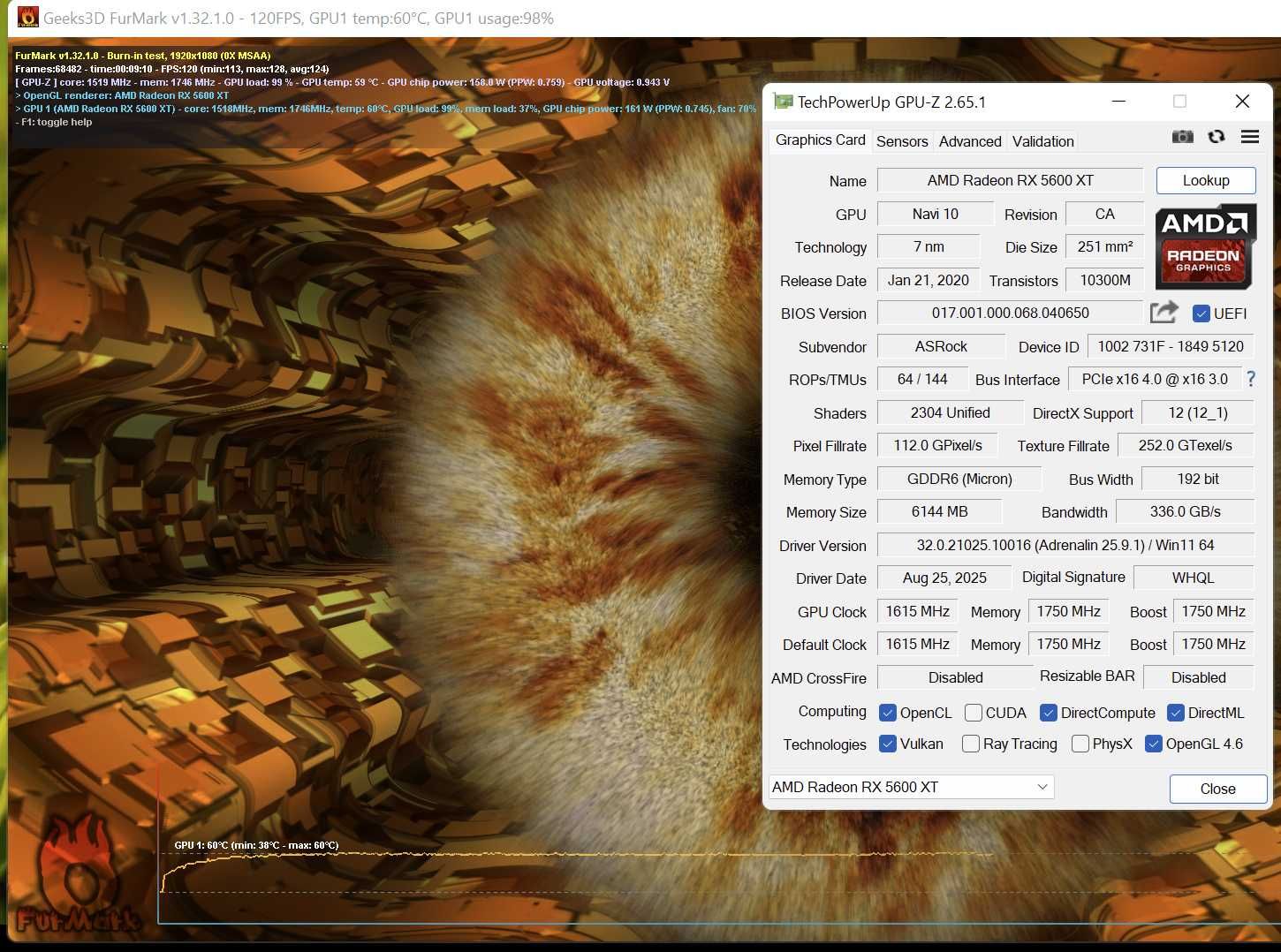The height and width of the screenshot is (952, 1281).
Task: Click the GPU 1 temperature graph label in FurMark
Action: pyautogui.click(x=256, y=845)
